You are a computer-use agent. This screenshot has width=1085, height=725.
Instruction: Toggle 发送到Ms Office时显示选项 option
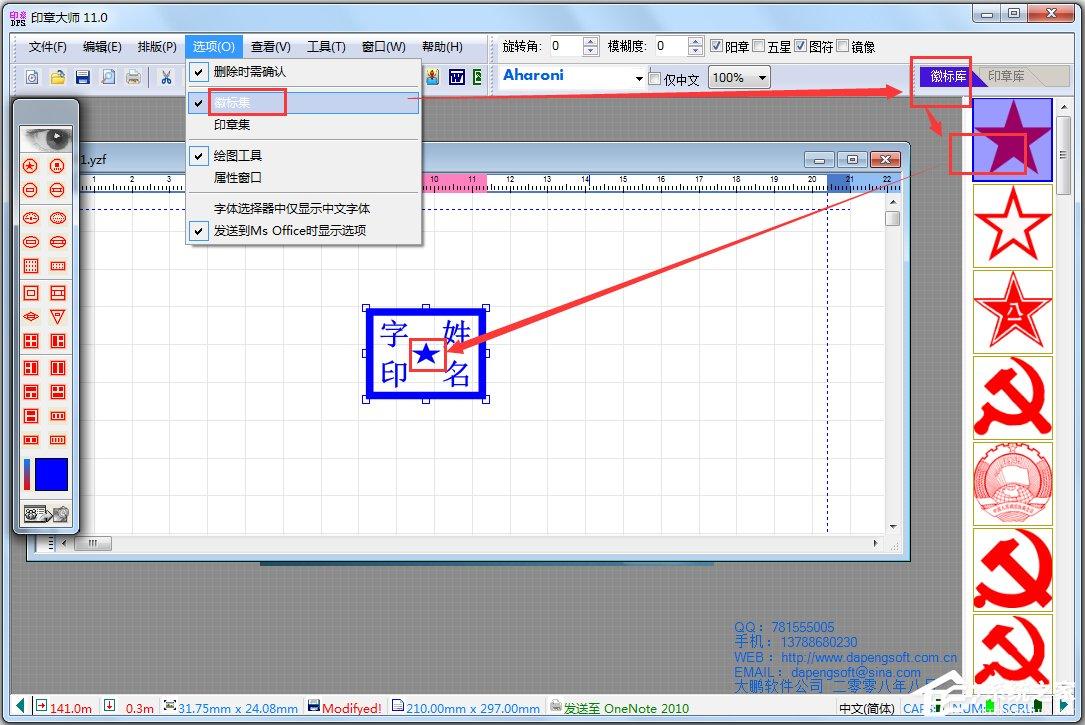click(304, 230)
